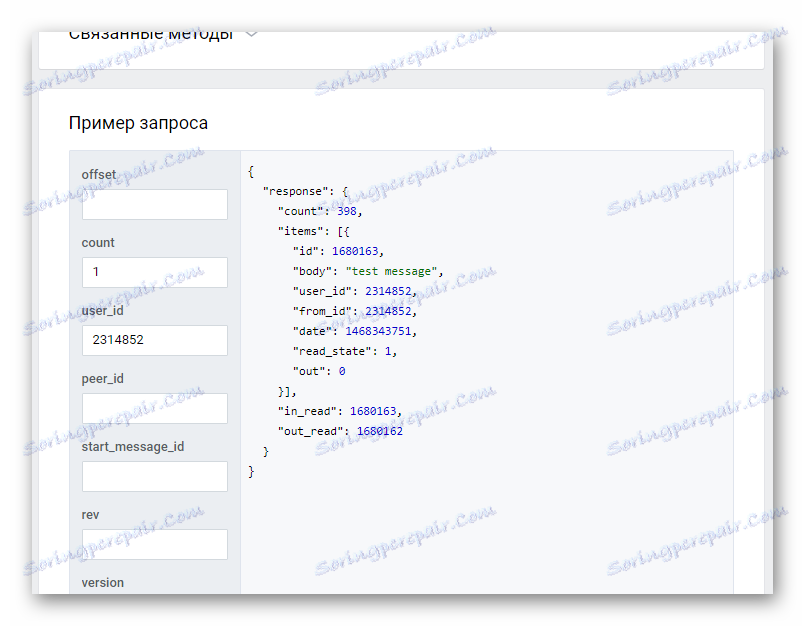Click inside the offset input field
The height and width of the screenshot is (626, 805).
(x=154, y=204)
